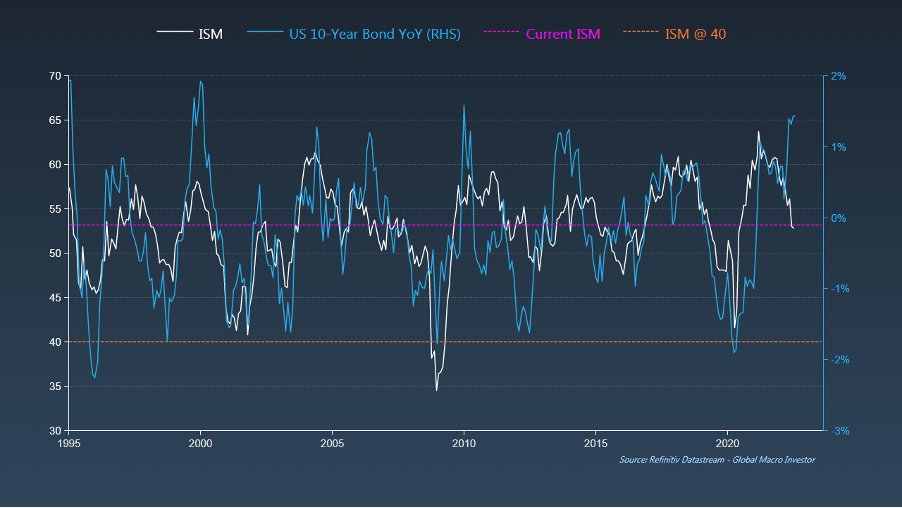This screenshot has height=508, width=902.
Task: Click the magenta Current ISM legend swatch
Action: coord(501,34)
